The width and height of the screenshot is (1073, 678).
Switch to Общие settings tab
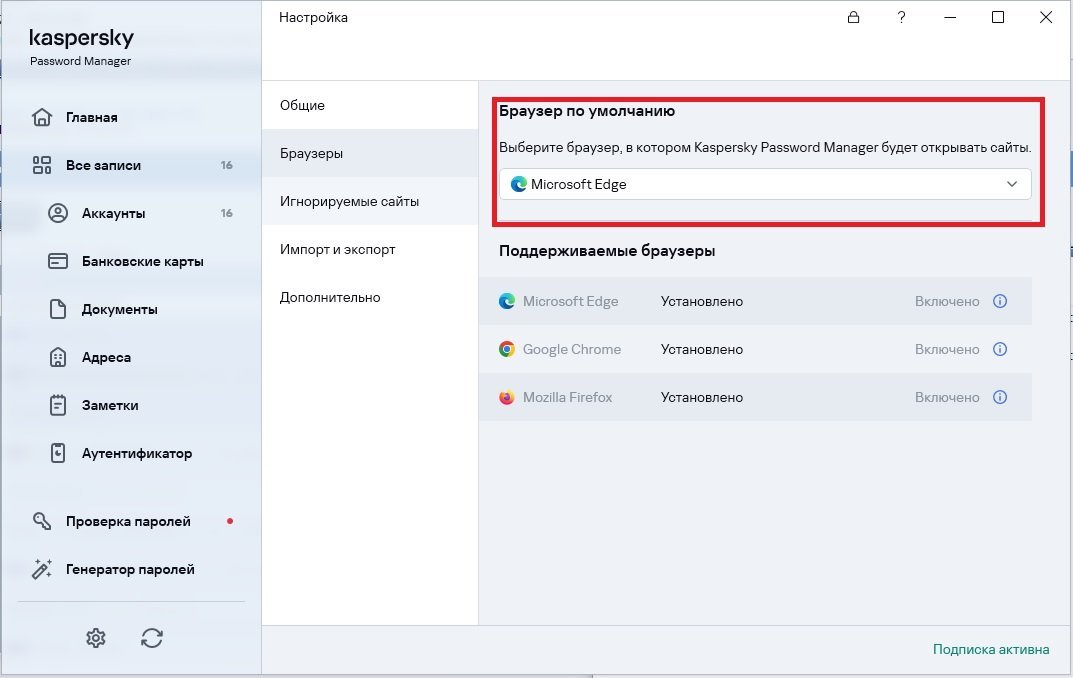coord(370,105)
